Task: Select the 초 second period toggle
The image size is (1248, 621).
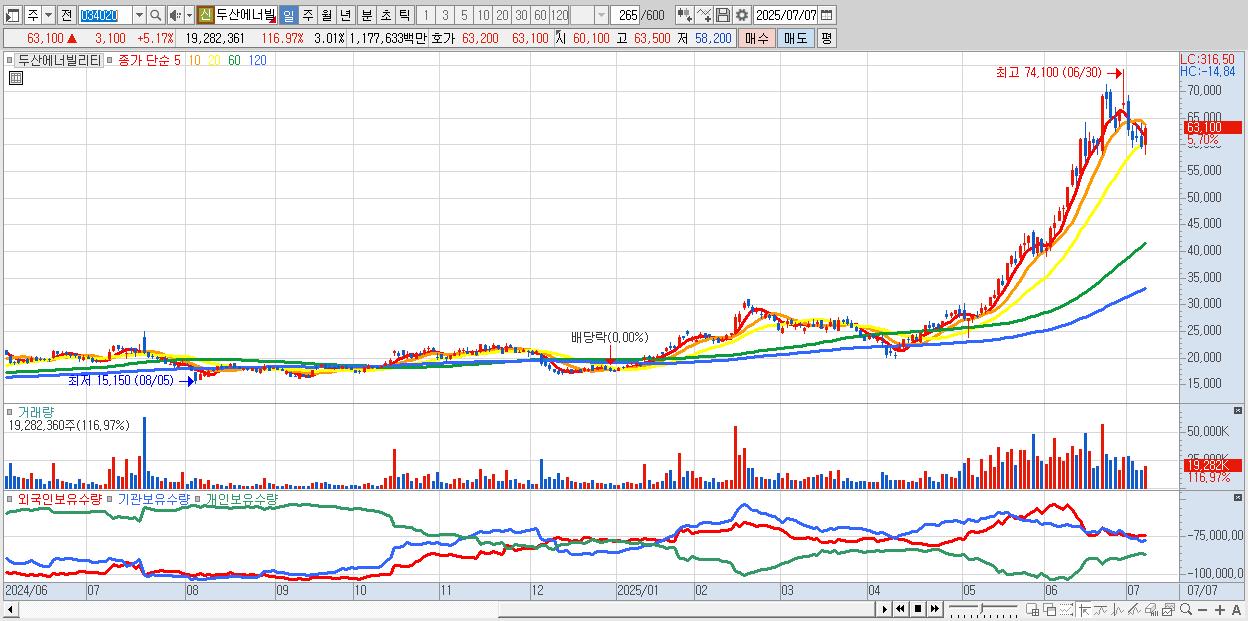Action: point(385,15)
